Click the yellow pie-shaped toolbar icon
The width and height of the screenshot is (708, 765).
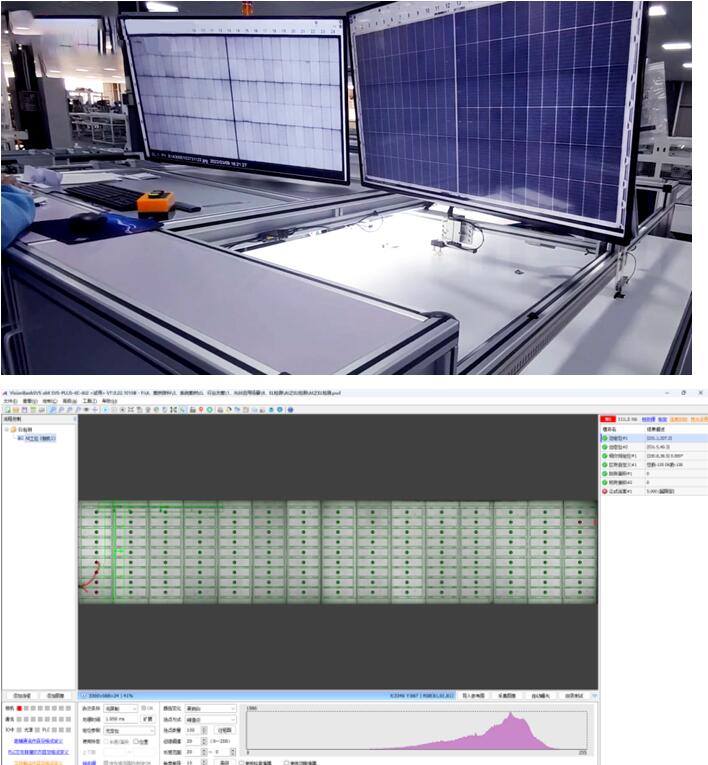click(x=228, y=410)
